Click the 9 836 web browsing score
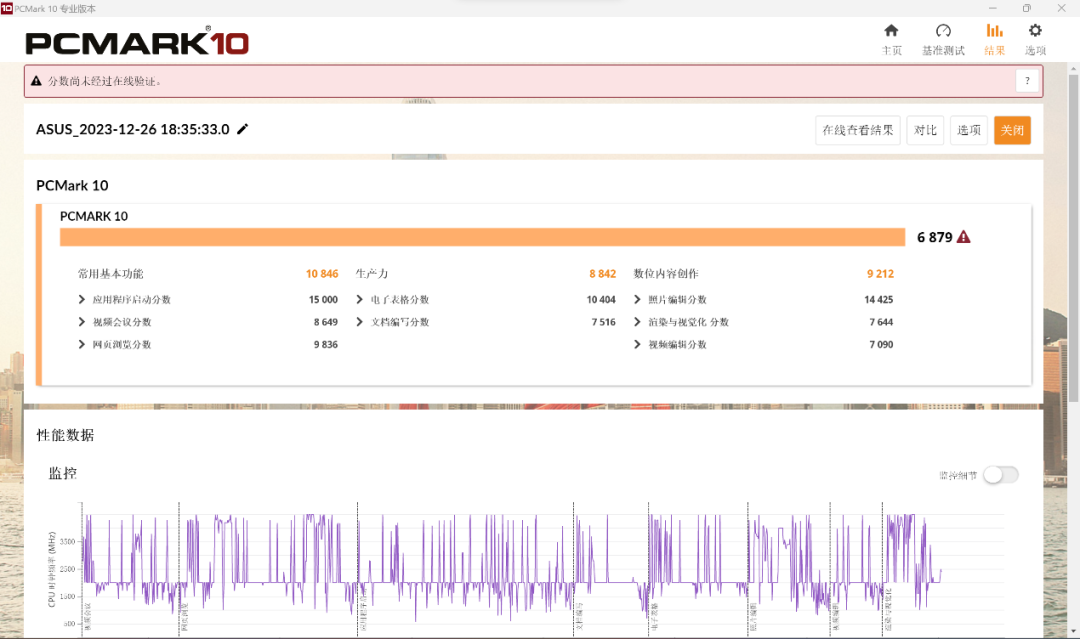This screenshot has width=1080, height=639. 326,344
